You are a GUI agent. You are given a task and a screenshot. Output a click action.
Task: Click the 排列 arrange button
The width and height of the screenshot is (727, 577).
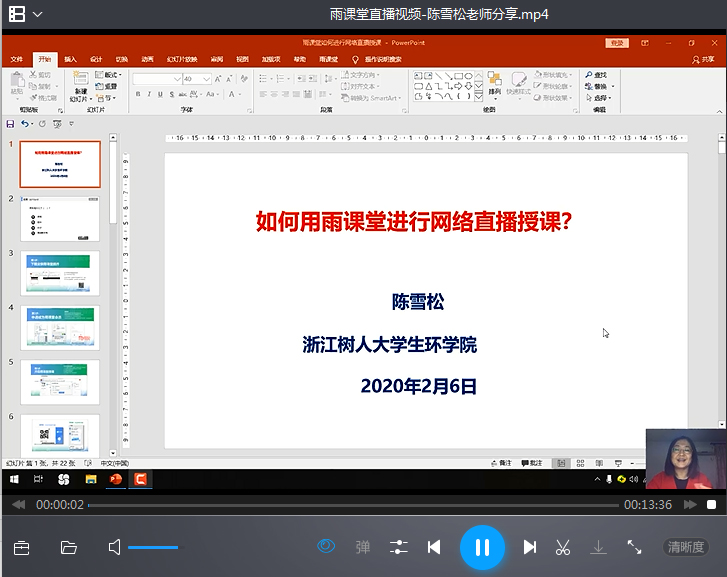coord(495,84)
